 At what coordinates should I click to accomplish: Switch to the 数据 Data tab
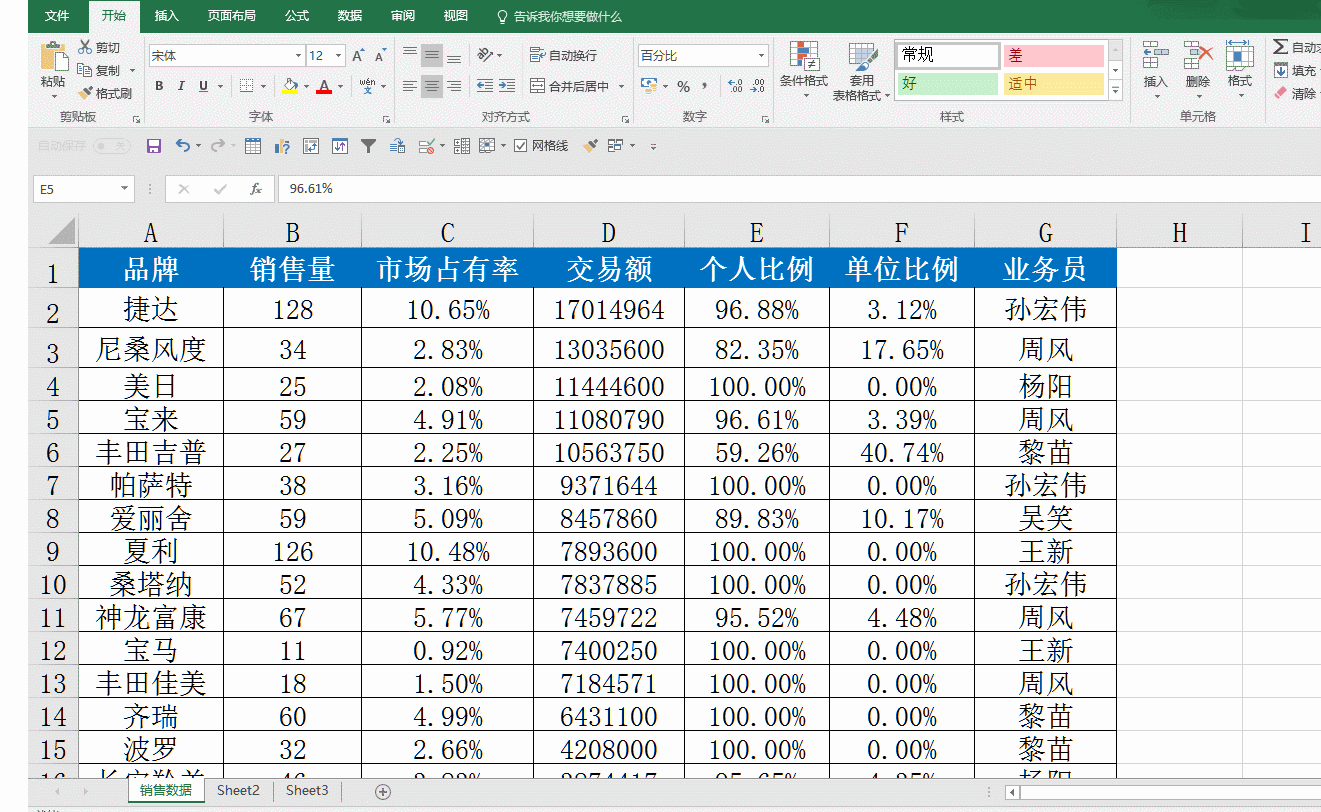pos(350,16)
